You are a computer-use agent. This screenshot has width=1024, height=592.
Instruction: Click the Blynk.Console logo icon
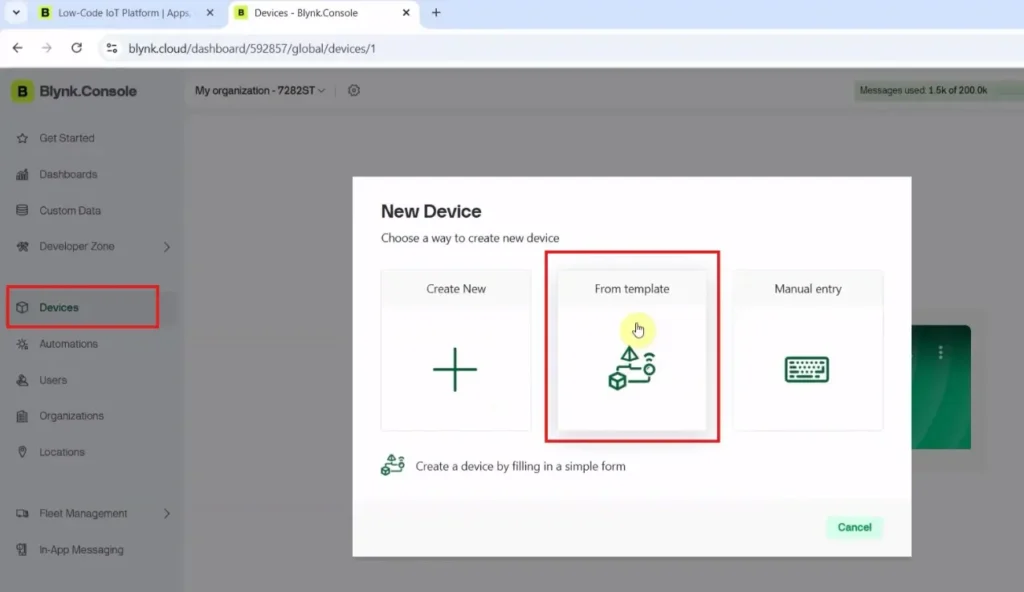point(21,91)
